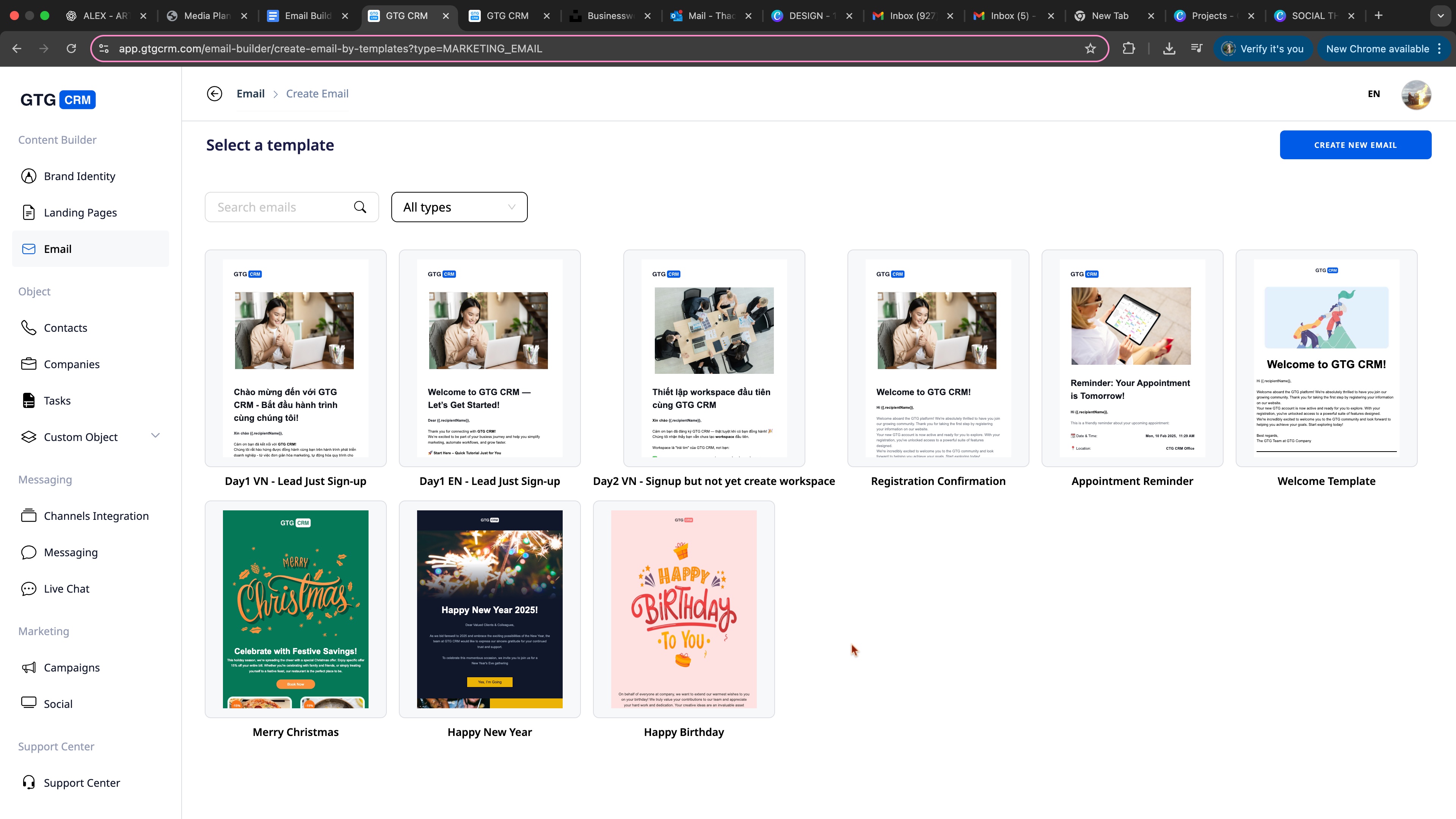The width and height of the screenshot is (1456, 819).
Task: Click the Email breadcrumb link
Action: pos(250,94)
